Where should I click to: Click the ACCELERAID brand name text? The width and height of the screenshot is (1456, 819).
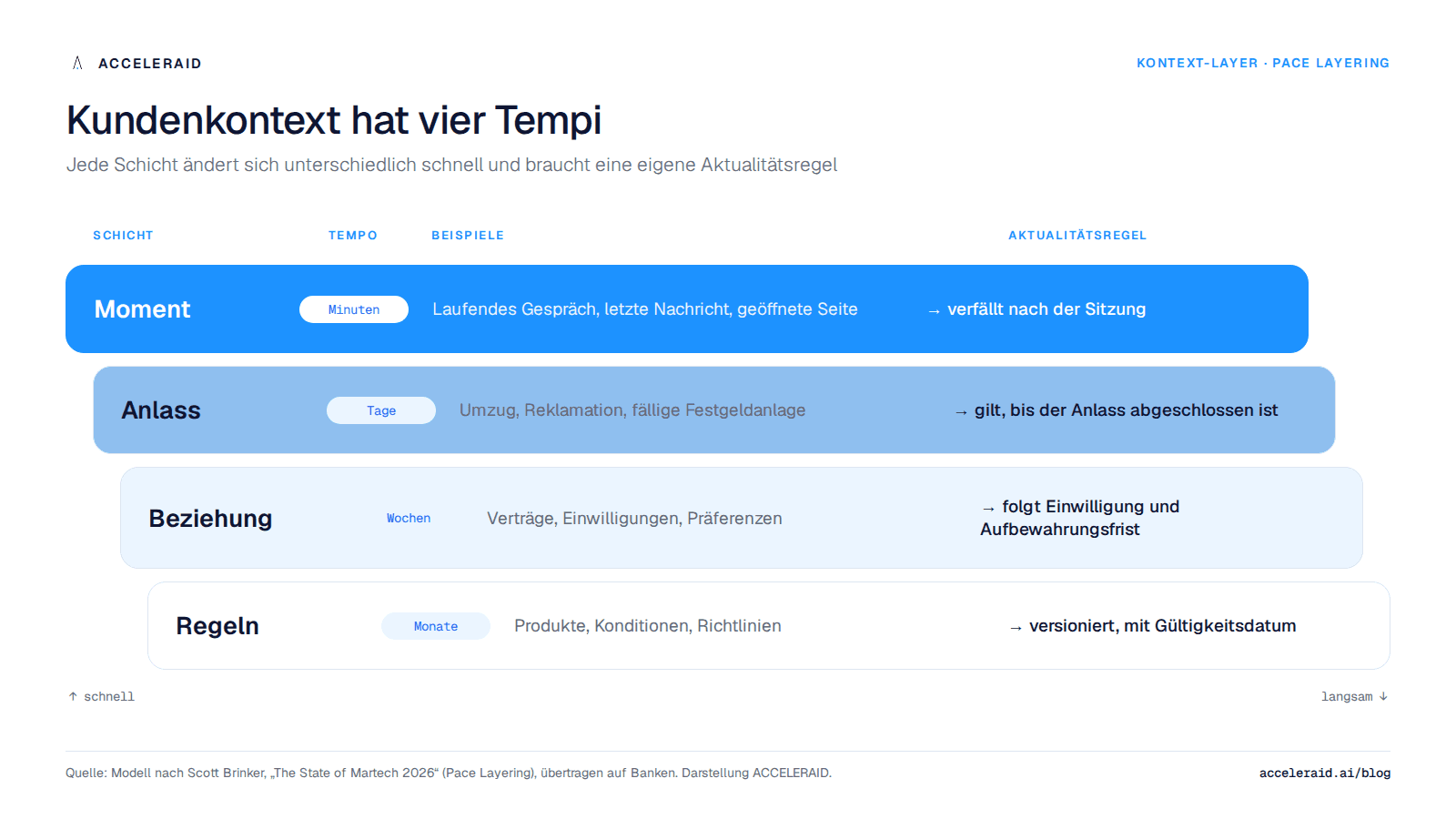150,64
